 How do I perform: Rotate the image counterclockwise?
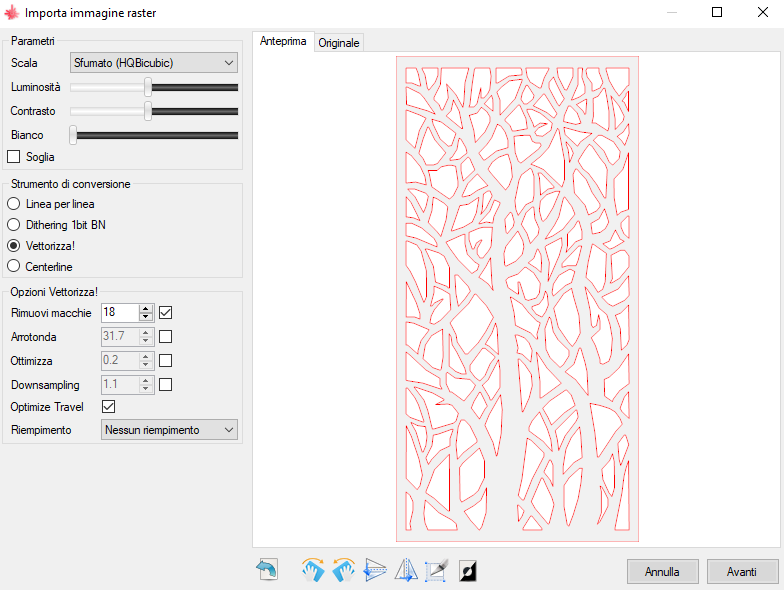tap(343, 570)
